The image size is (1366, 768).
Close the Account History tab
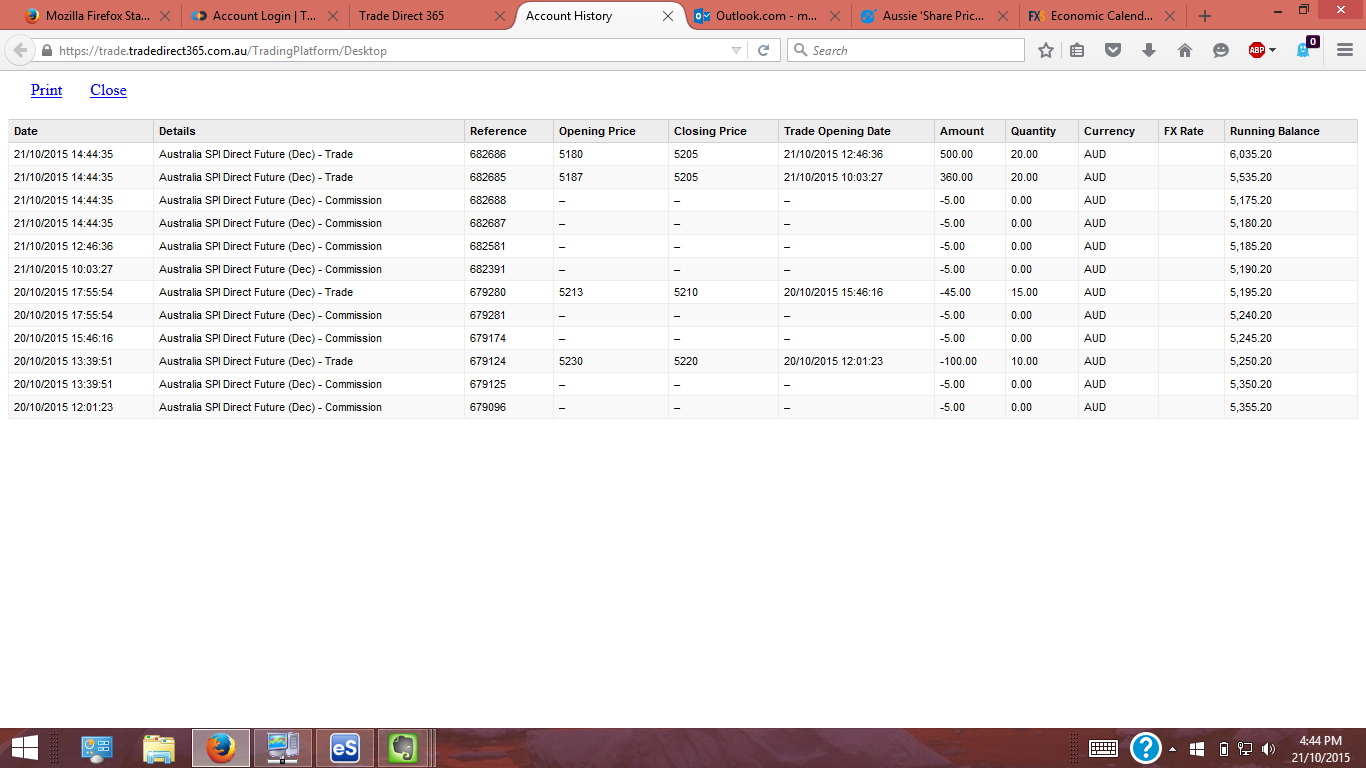click(668, 16)
